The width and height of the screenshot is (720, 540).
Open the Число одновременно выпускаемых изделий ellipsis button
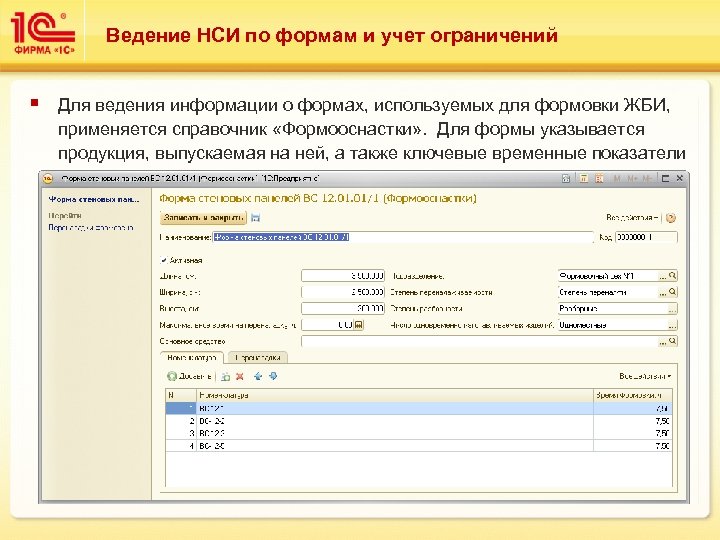tap(672, 325)
